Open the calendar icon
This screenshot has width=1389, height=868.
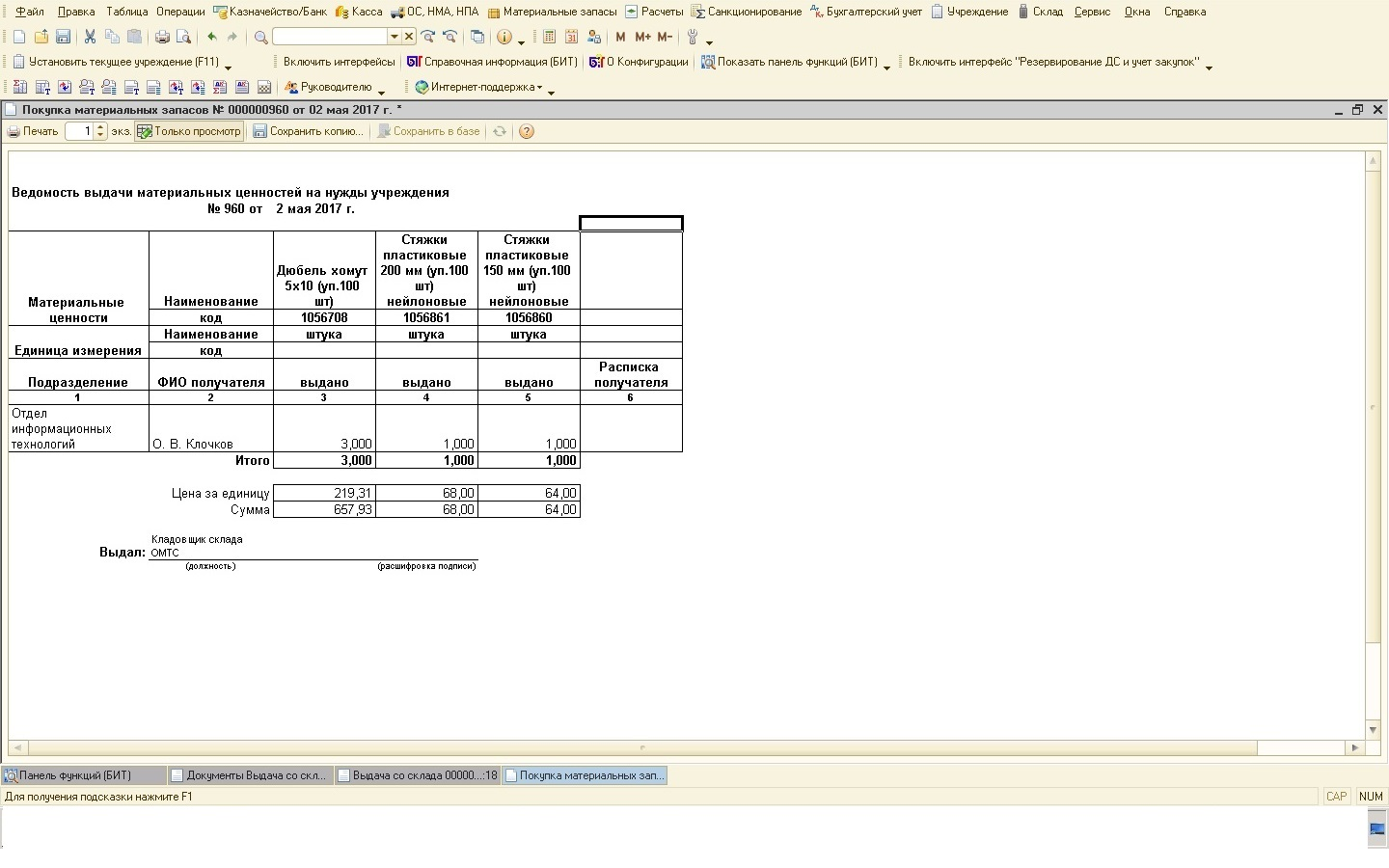click(x=571, y=37)
